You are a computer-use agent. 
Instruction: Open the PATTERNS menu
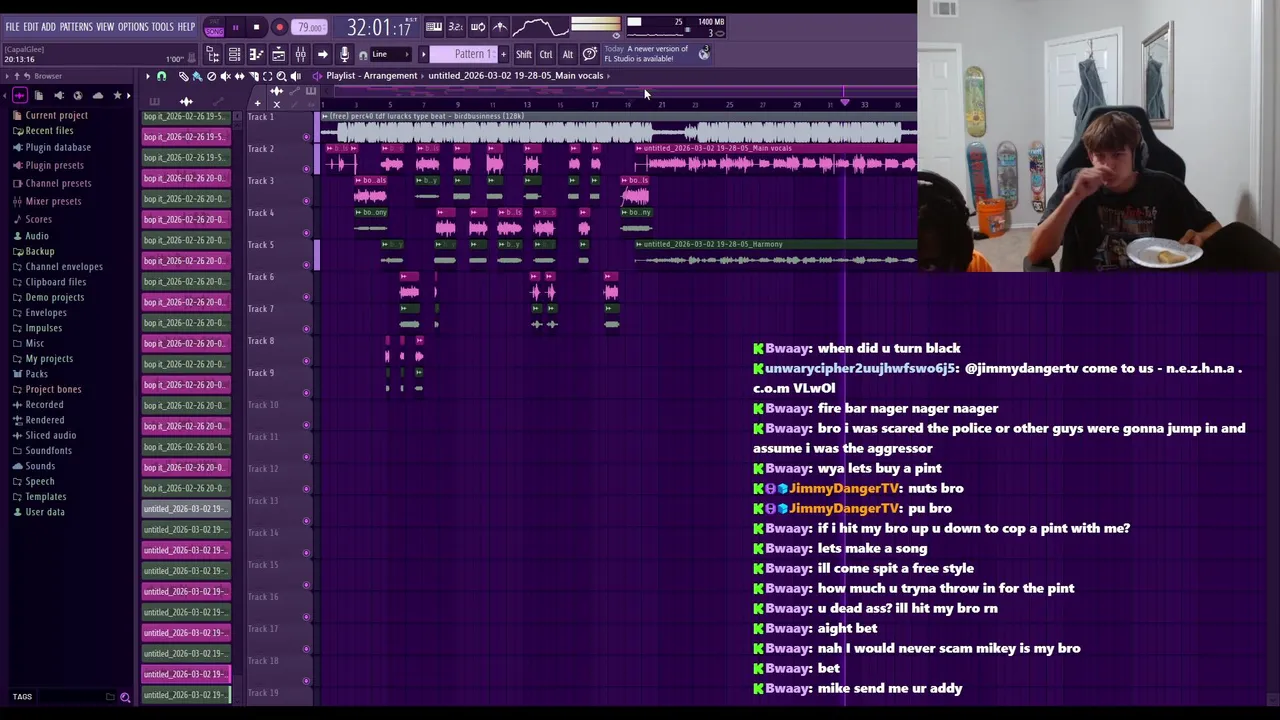click(76, 27)
